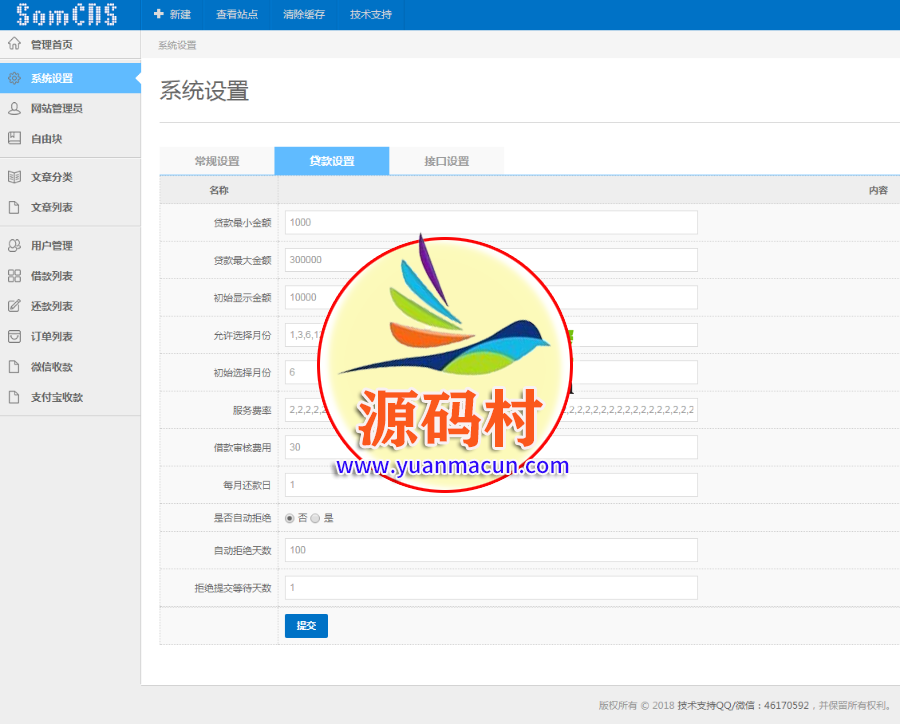Click the grid icon beside 借款列表
Image resolution: width=900 pixels, height=724 pixels.
coord(14,276)
